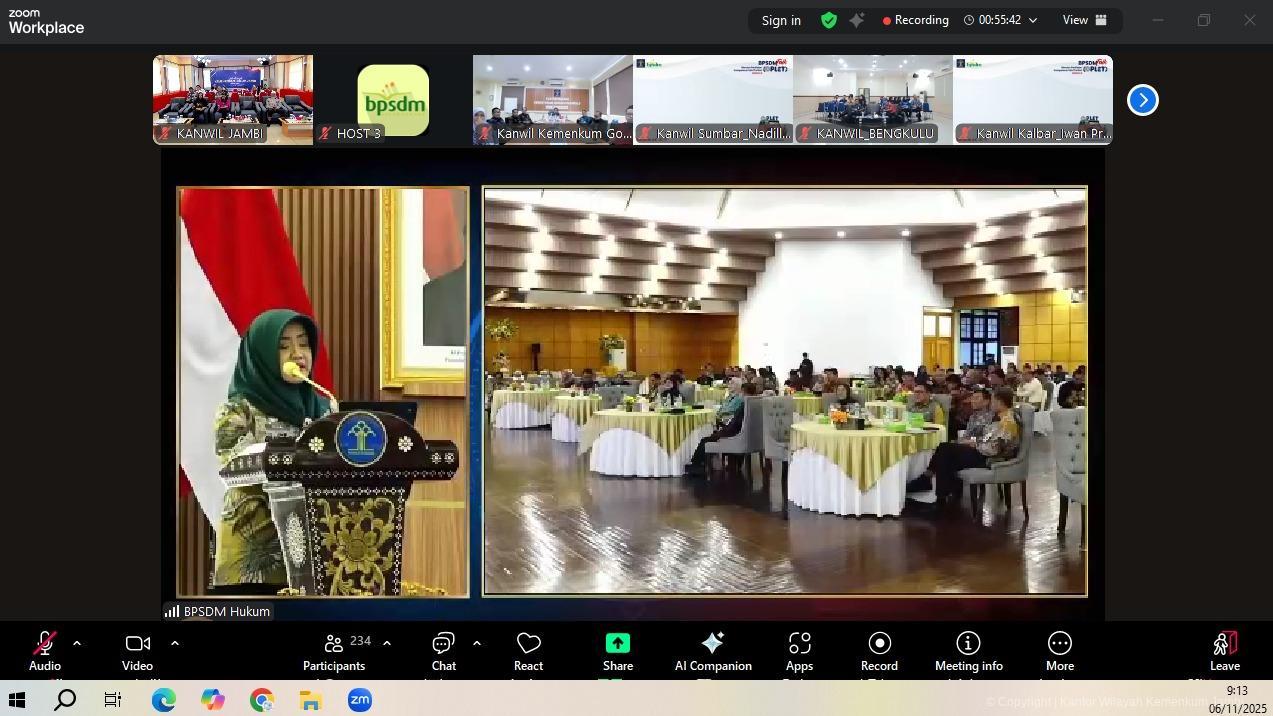This screenshot has width=1273, height=716.
Task: Click the encryption shield icon
Action: 828,20
